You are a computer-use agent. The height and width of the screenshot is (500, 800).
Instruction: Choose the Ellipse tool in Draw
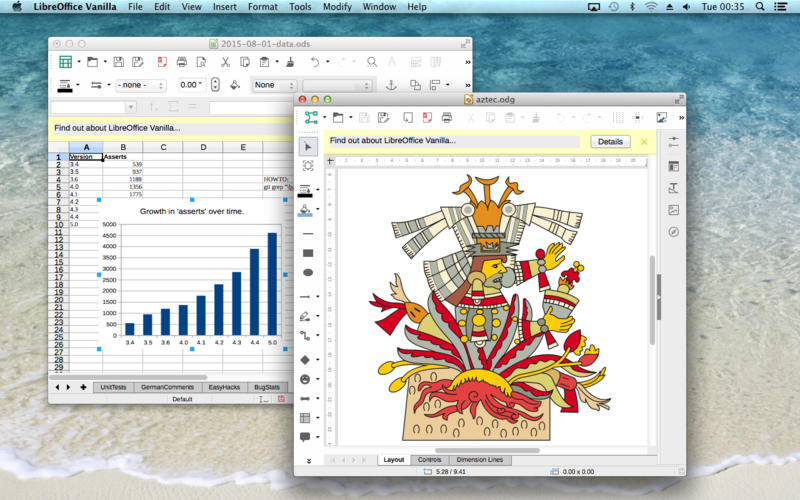click(x=308, y=272)
